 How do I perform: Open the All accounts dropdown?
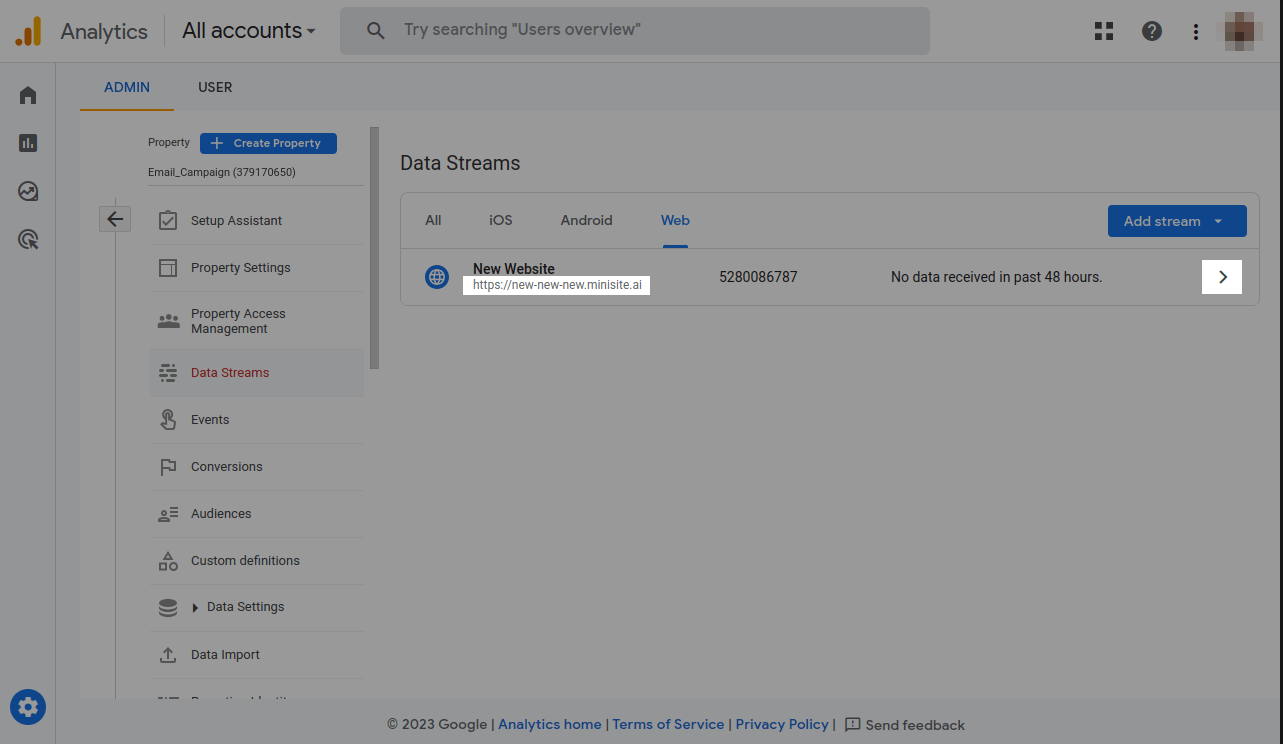click(x=248, y=31)
